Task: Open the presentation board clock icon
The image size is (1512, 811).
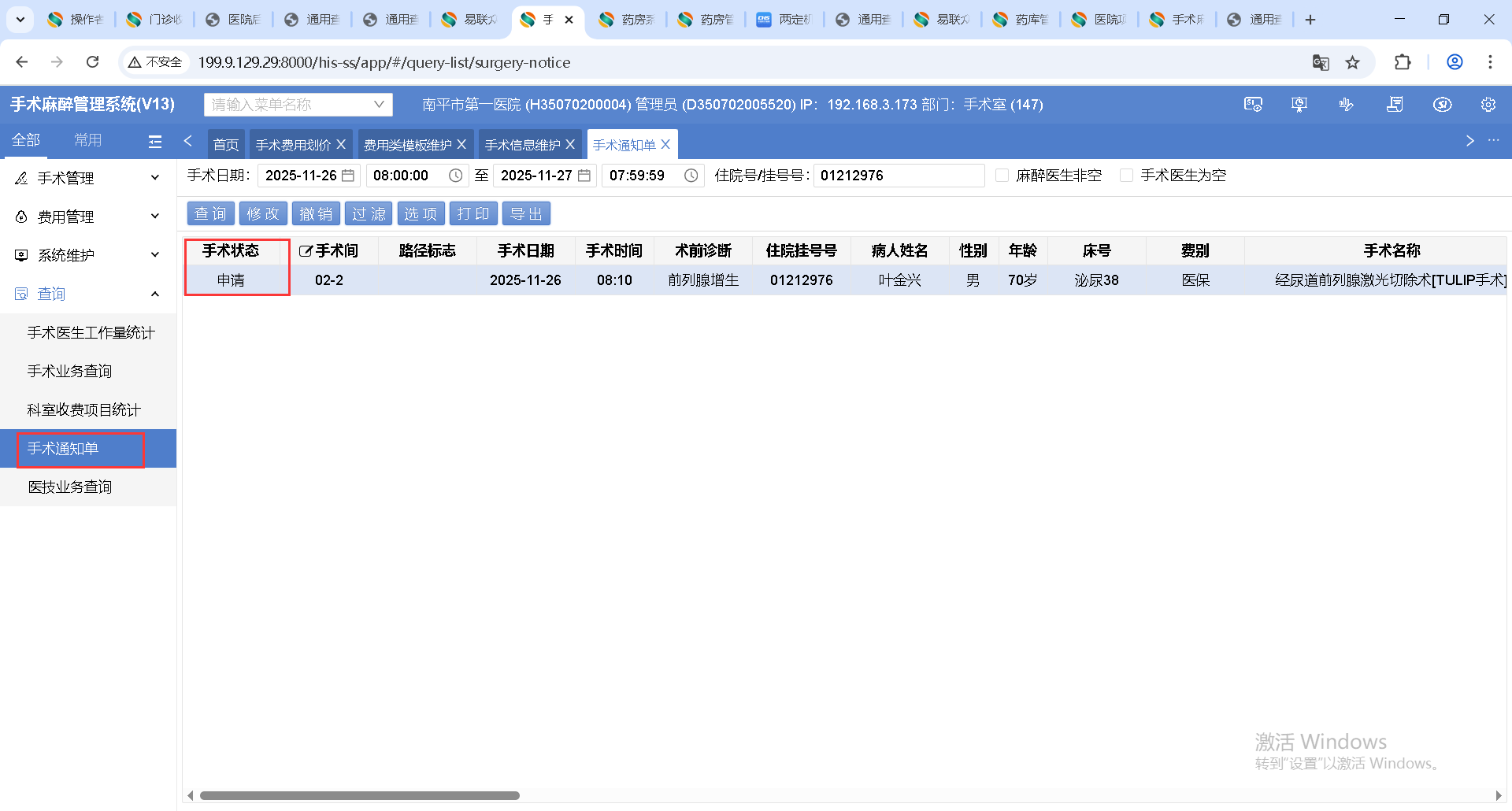Action: [1299, 105]
